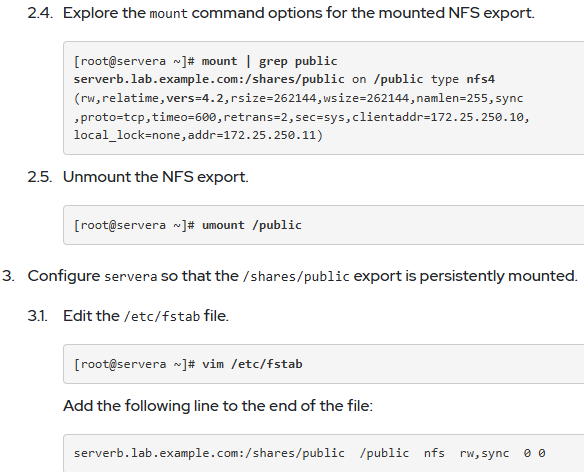Click the "vim /etc/fstab" command
584x472 pixels.
(x=252, y=364)
